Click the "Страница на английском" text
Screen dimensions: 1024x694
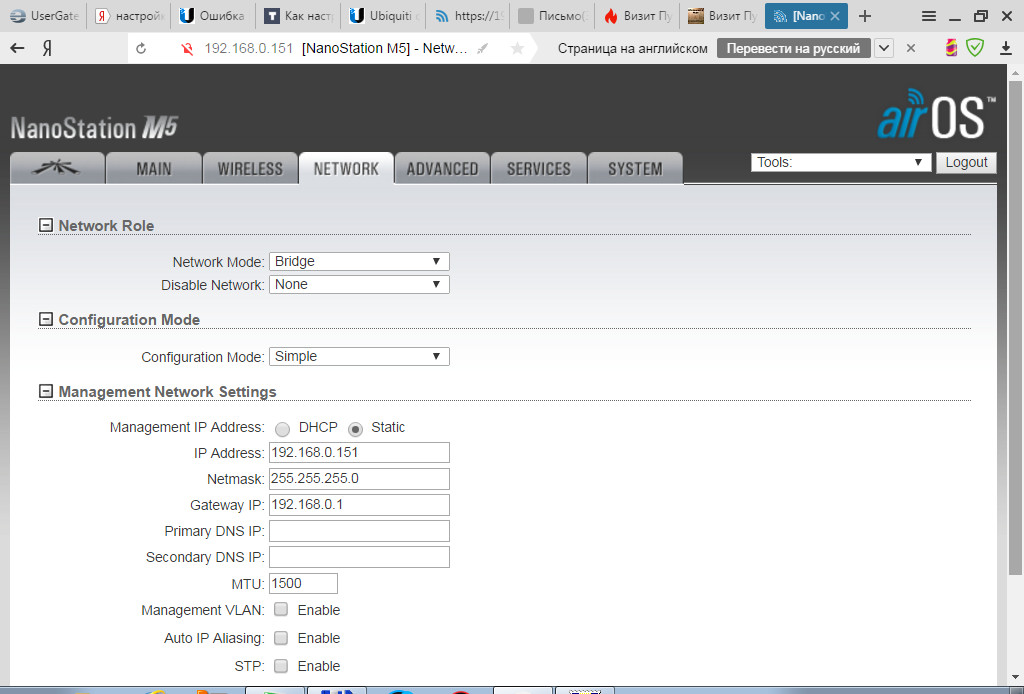(x=632, y=48)
